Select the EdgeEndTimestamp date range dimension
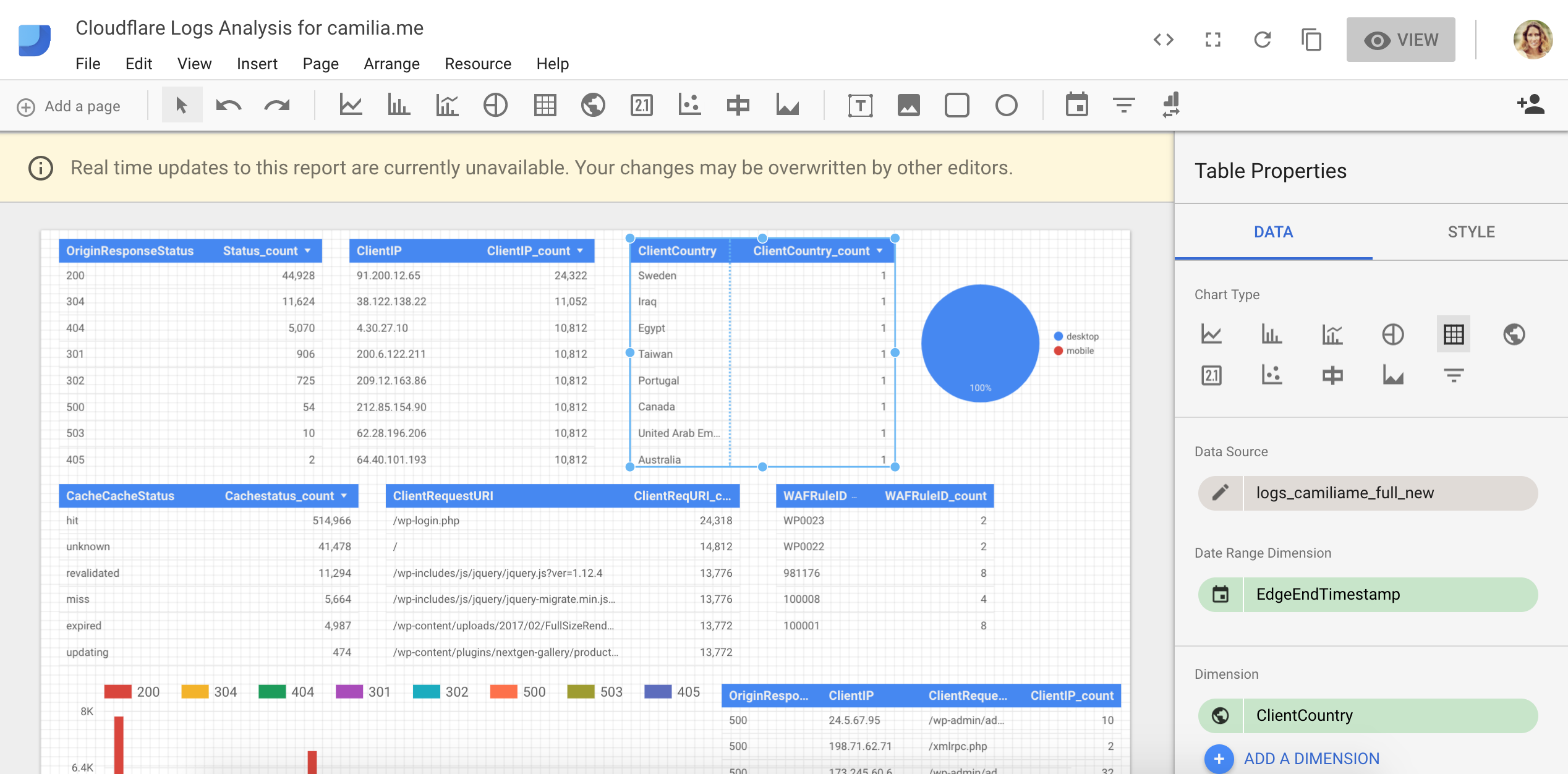1568x774 pixels. click(1368, 594)
